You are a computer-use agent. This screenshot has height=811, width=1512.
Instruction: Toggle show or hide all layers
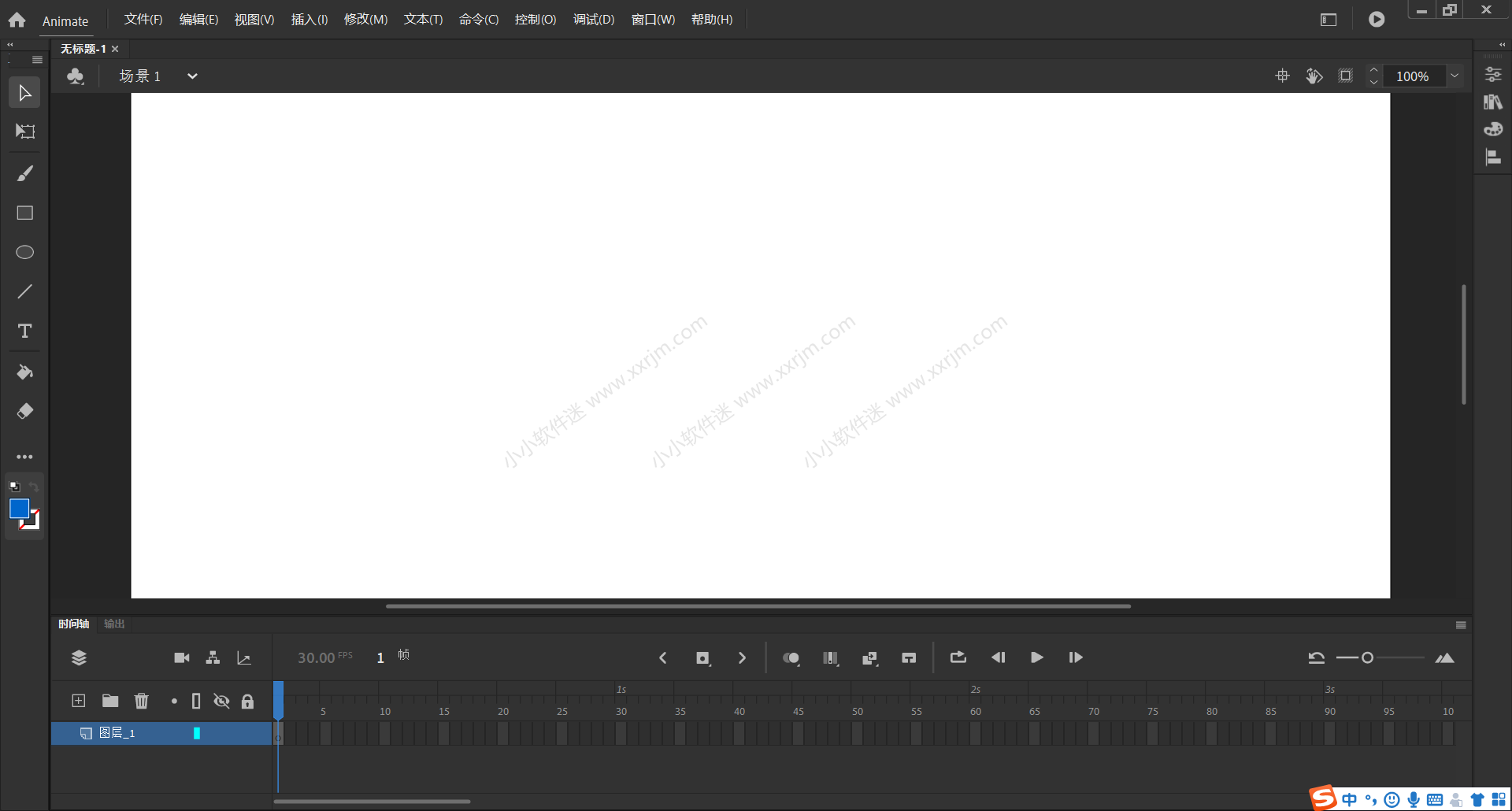click(222, 701)
